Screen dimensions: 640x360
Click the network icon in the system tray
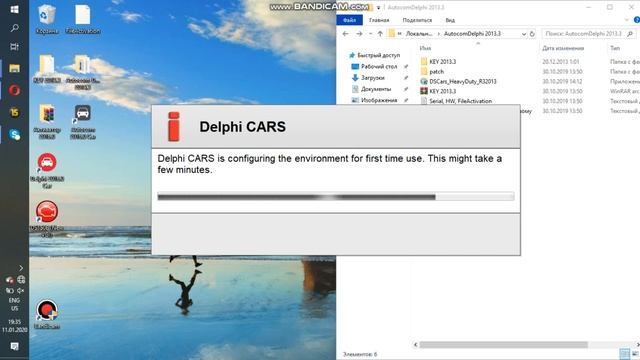pos(21,280)
